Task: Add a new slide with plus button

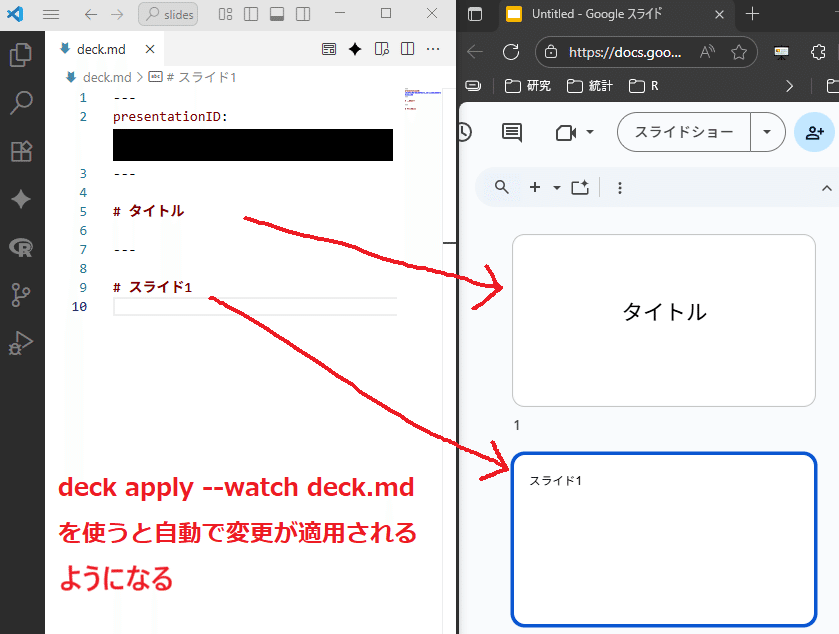Action: (x=535, y=187)
